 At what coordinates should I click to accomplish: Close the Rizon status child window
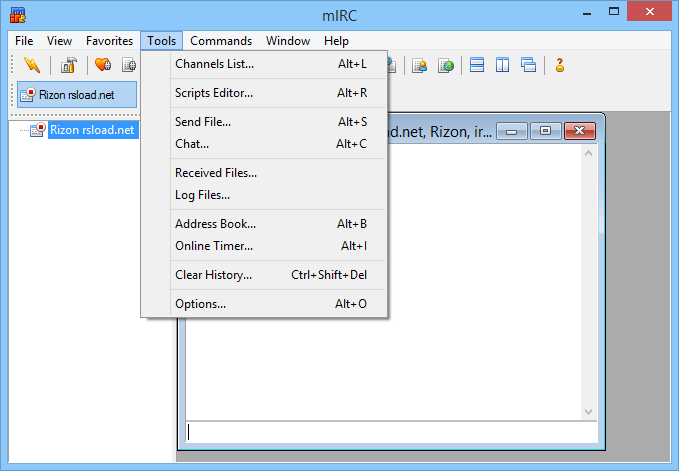(x=580, y=131)
